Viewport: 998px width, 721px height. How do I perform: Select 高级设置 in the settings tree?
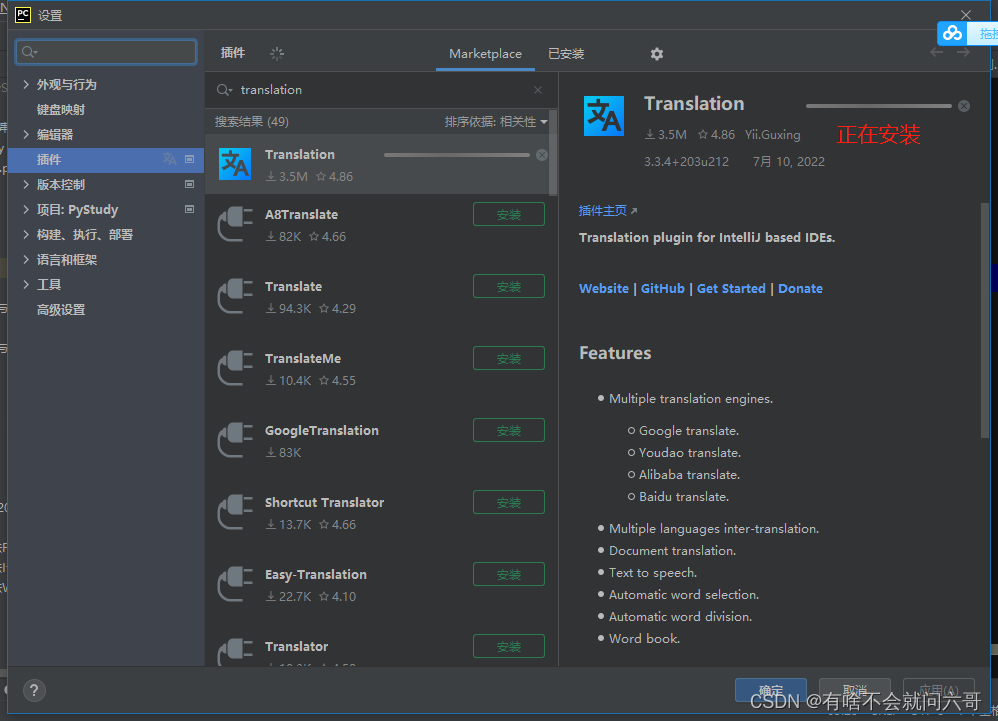(x=60, y=310)
